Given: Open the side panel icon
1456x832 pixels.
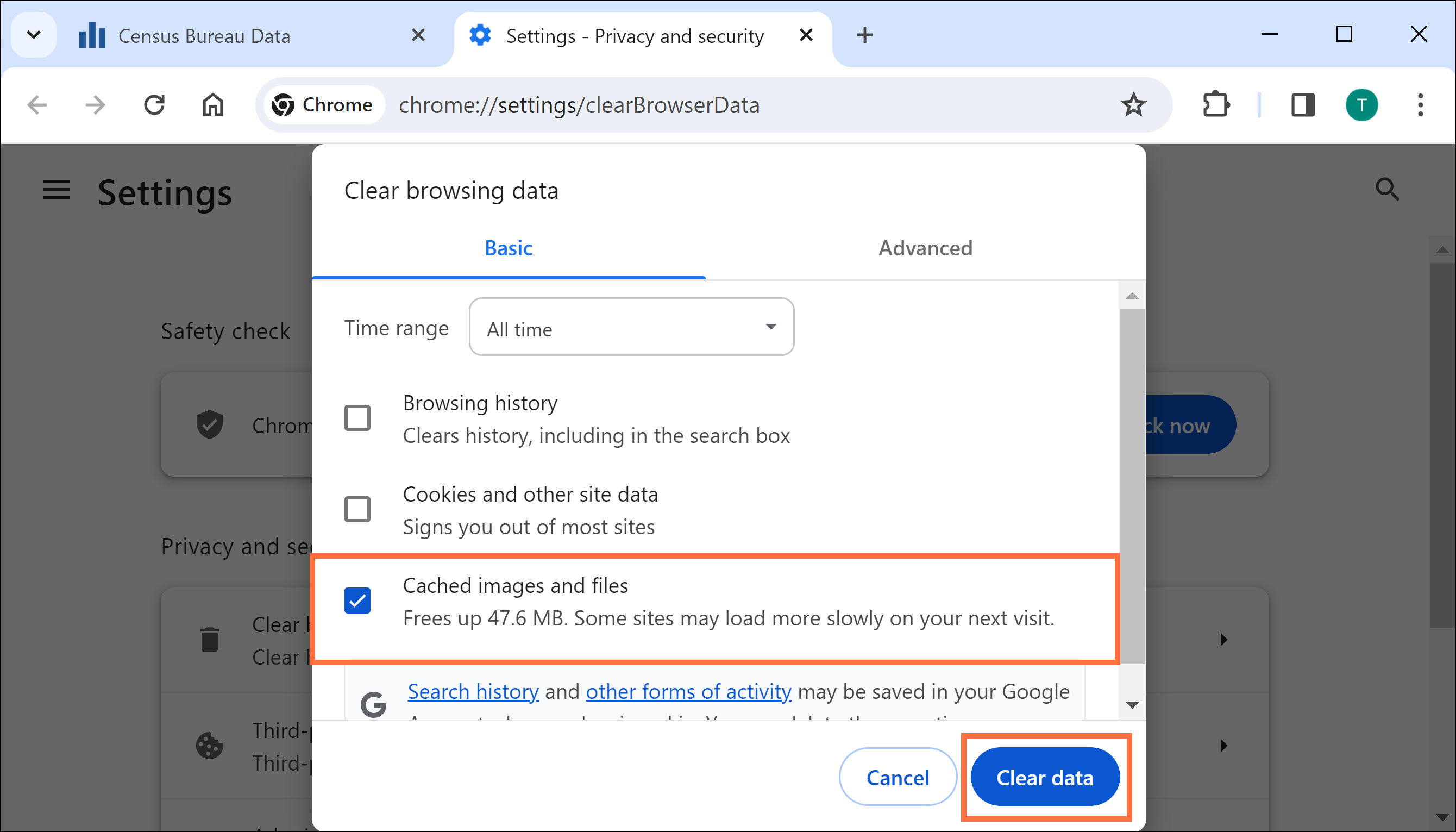Looking at the screenshot, I should [1302, 104].
